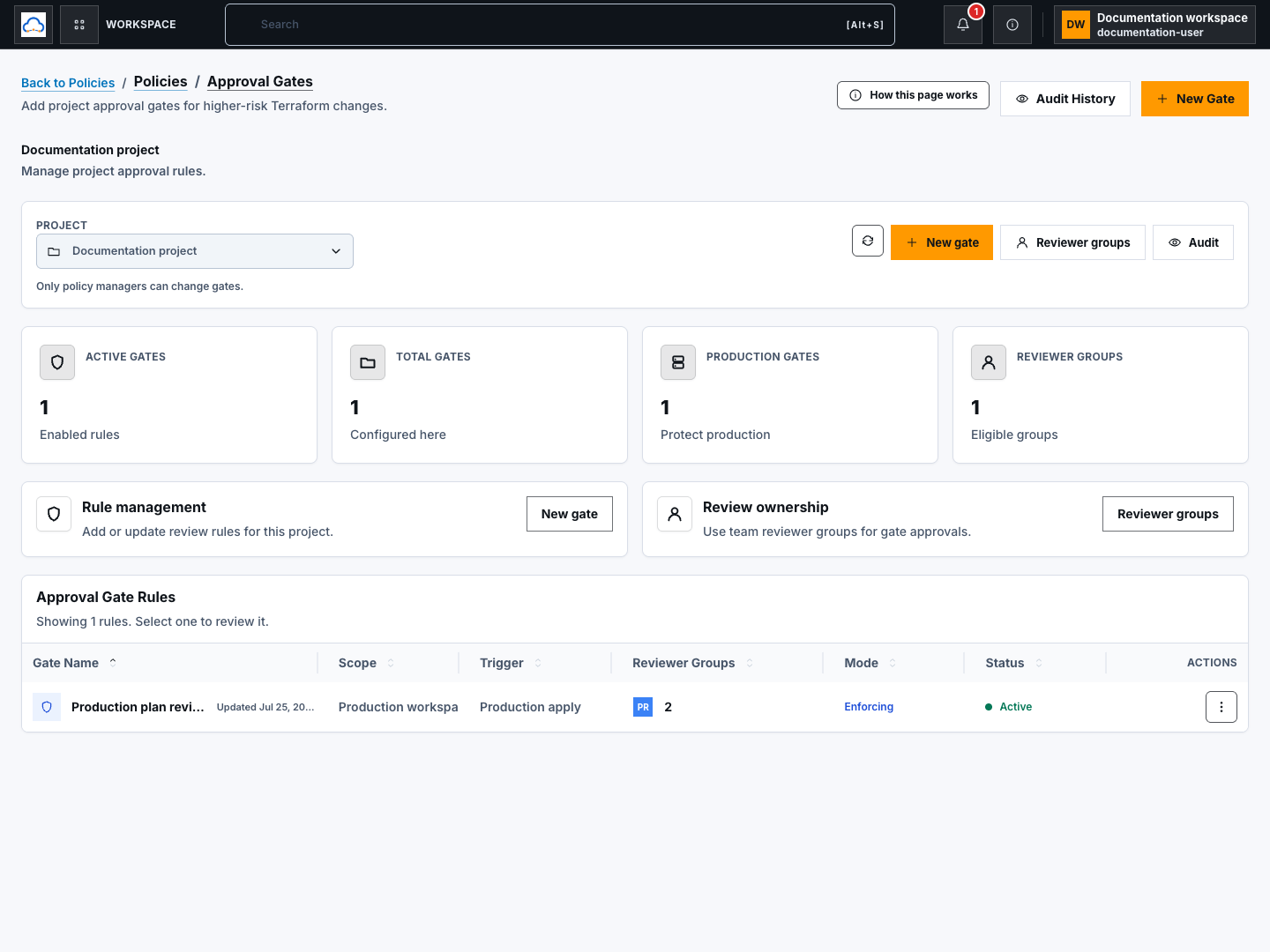Screen dimensions: 1270x952
Task: Open Approval Gates breadcrumb
Action: coord(260,82)
